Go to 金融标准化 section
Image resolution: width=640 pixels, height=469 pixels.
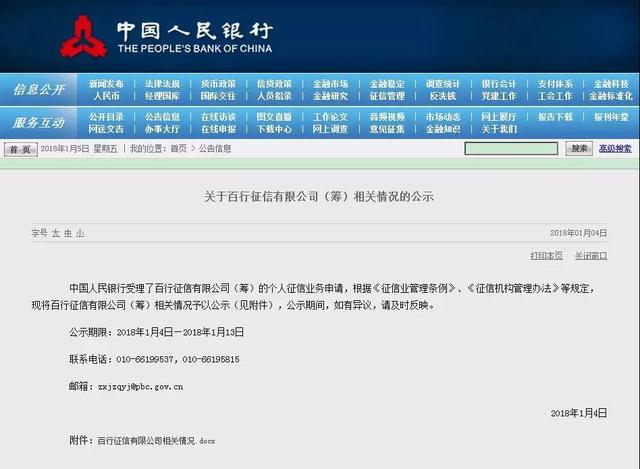click(x=611, y=96)
